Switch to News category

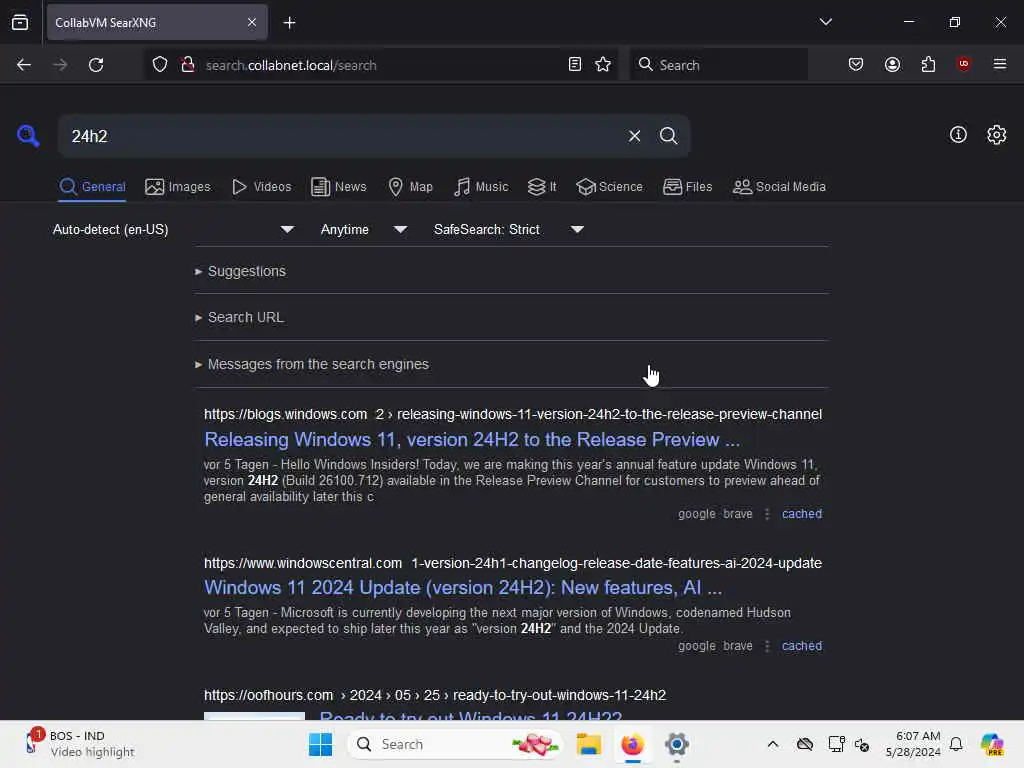[339, 187]
